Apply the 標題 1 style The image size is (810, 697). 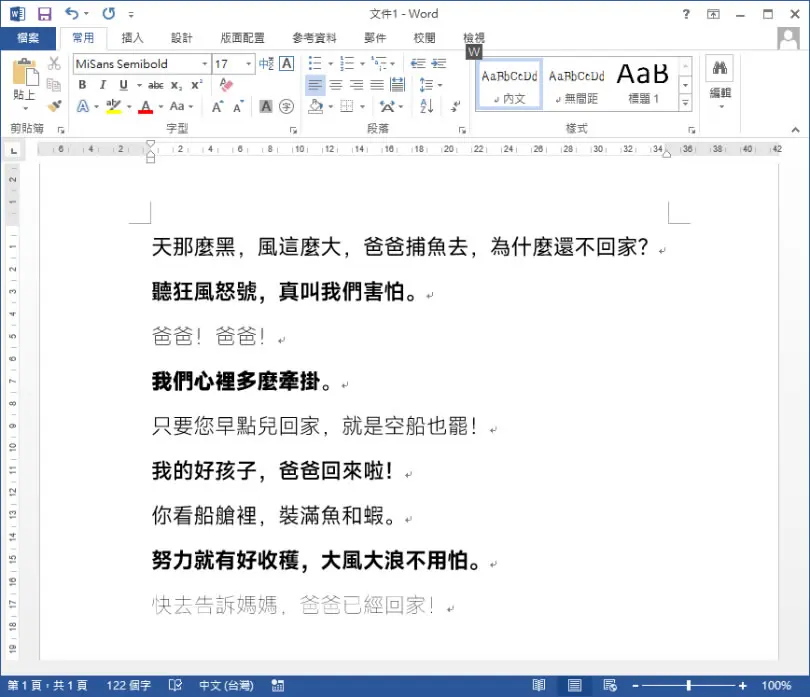[644, 85]
